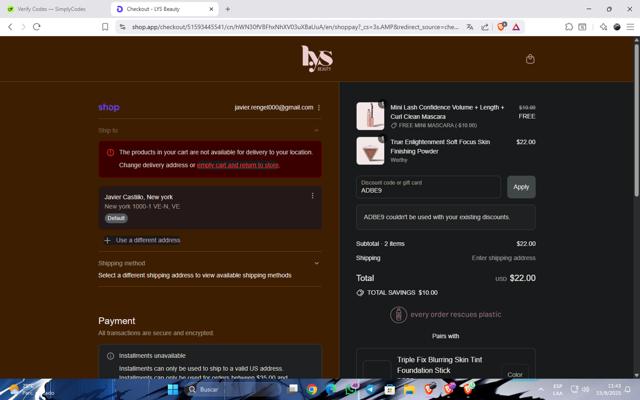This screenshot has height=400, width=640.
Task: Click the share page icon
Action: 485,27
